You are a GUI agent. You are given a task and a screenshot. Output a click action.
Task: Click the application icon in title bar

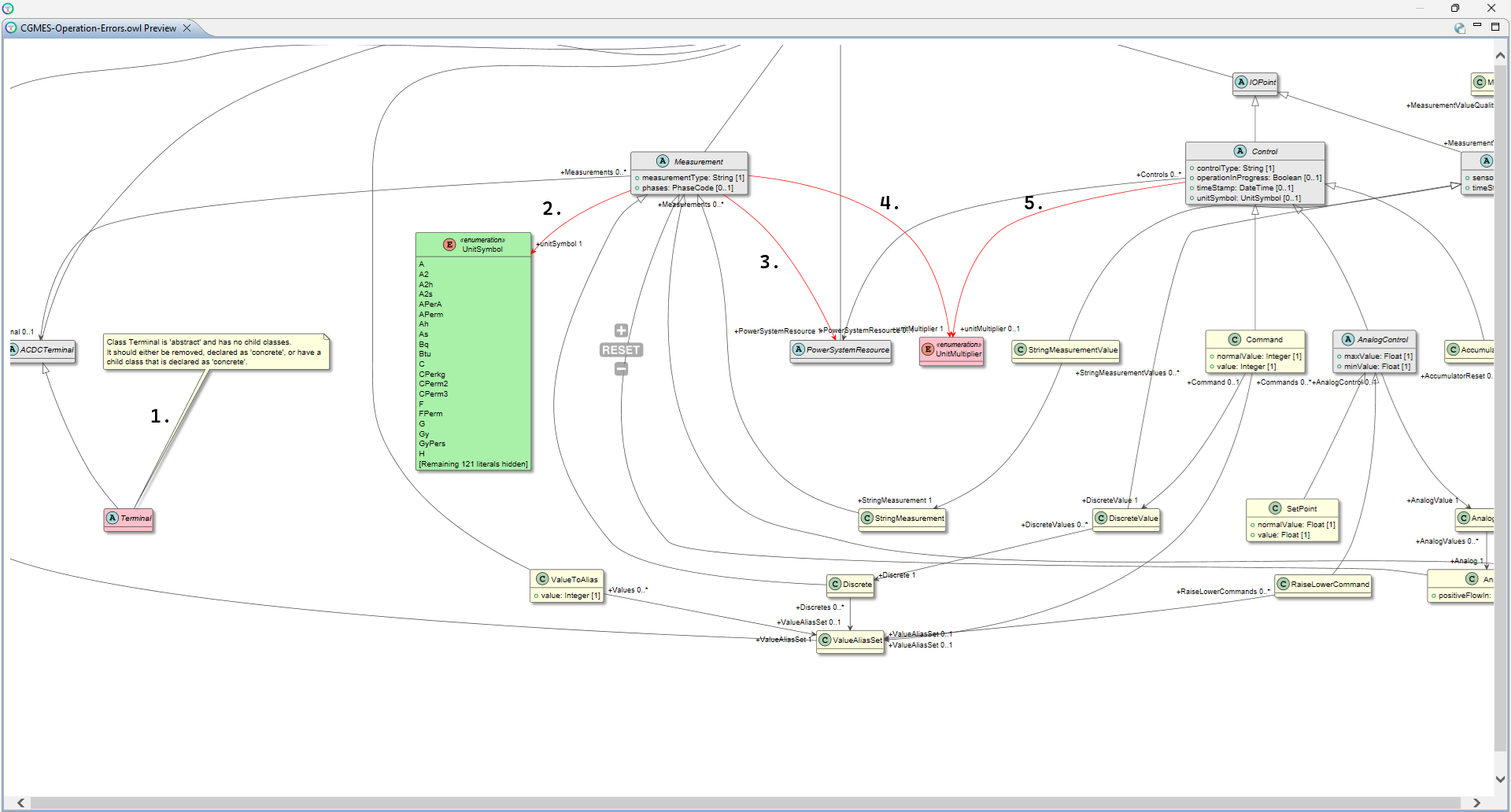pos(8,8)
